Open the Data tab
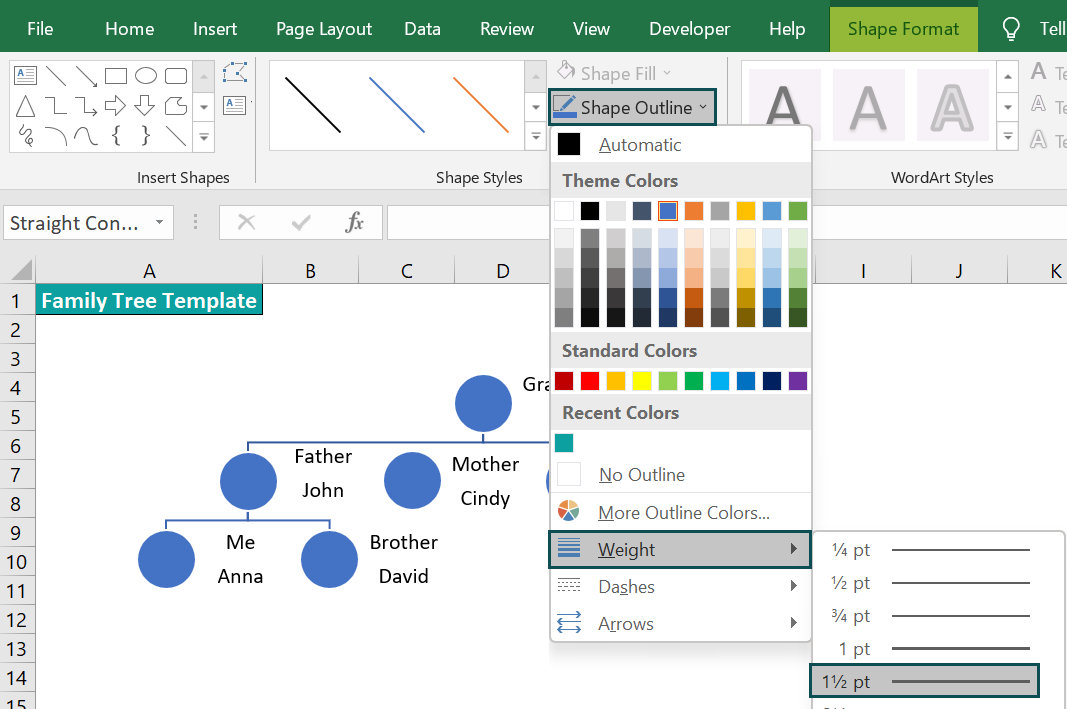The height and width of the screenshot is (709, 1067). 422,29
